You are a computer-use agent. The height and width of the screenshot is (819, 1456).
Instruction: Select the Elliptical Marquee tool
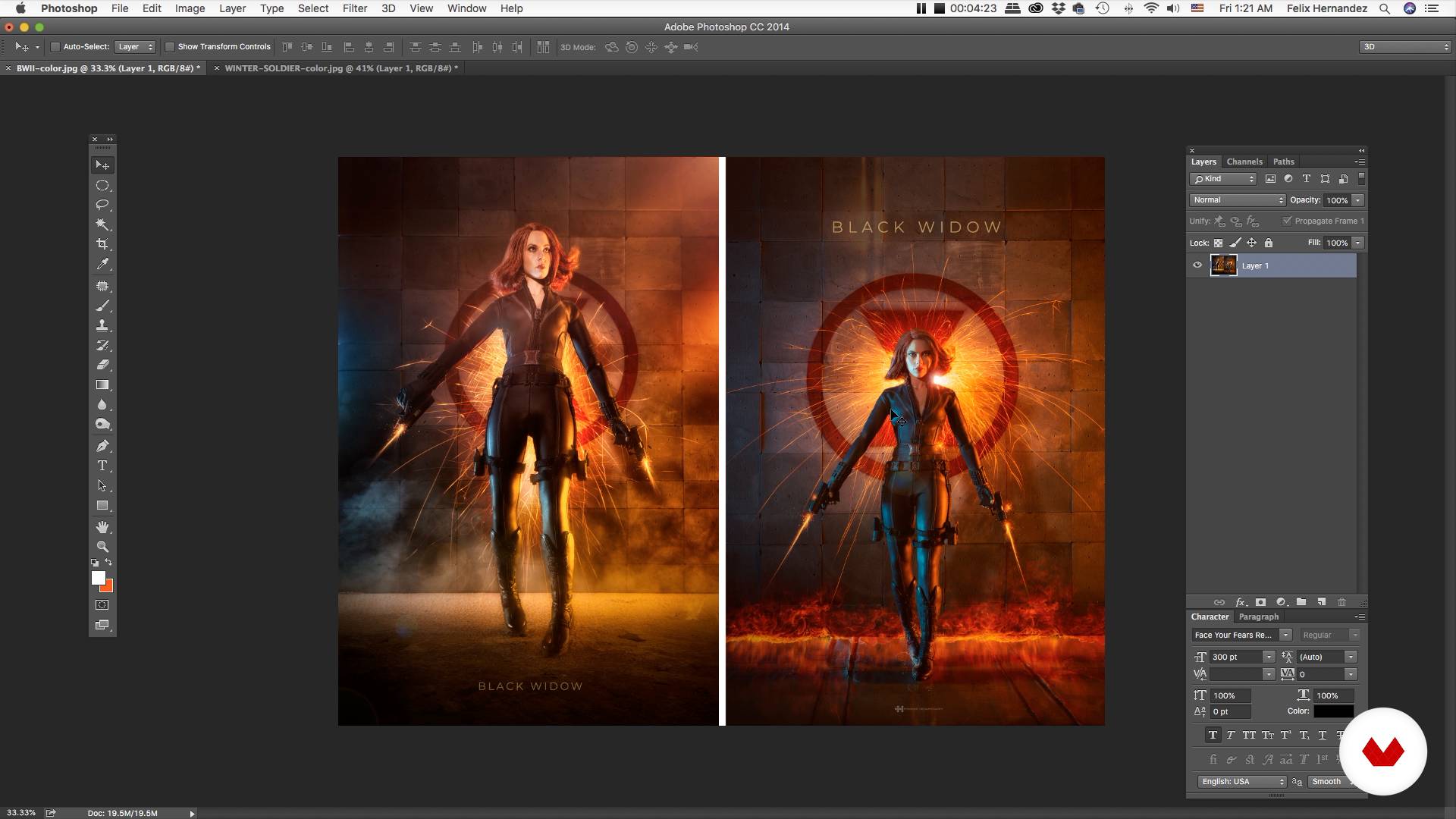point(102,186)
